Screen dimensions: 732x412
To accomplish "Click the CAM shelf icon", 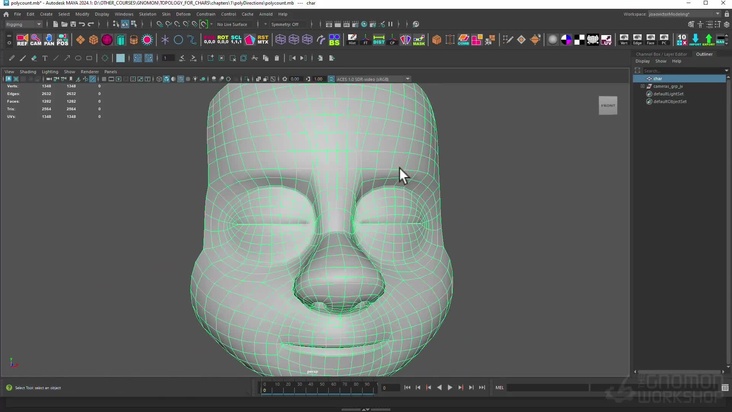I will tap(36, 41).
